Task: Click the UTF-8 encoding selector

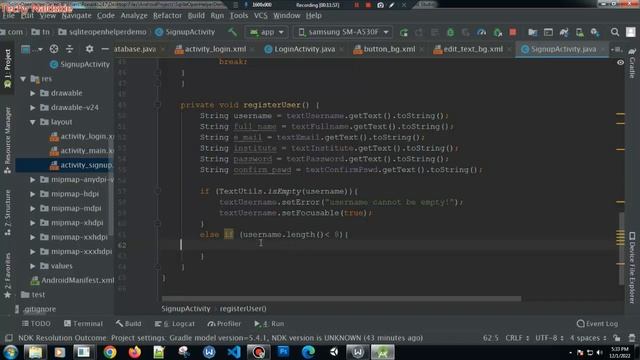Action: [549, 338]
